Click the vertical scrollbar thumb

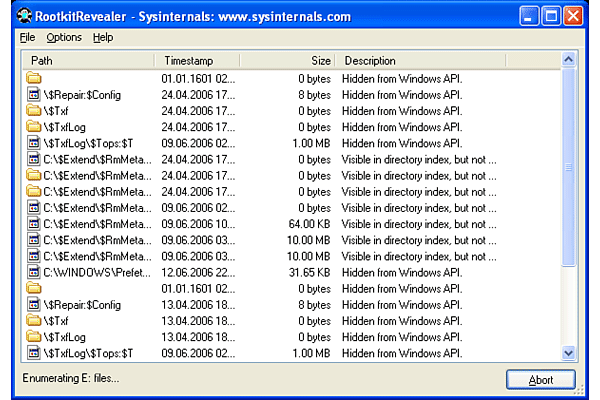pyautogui.click(x=569, y=167)
